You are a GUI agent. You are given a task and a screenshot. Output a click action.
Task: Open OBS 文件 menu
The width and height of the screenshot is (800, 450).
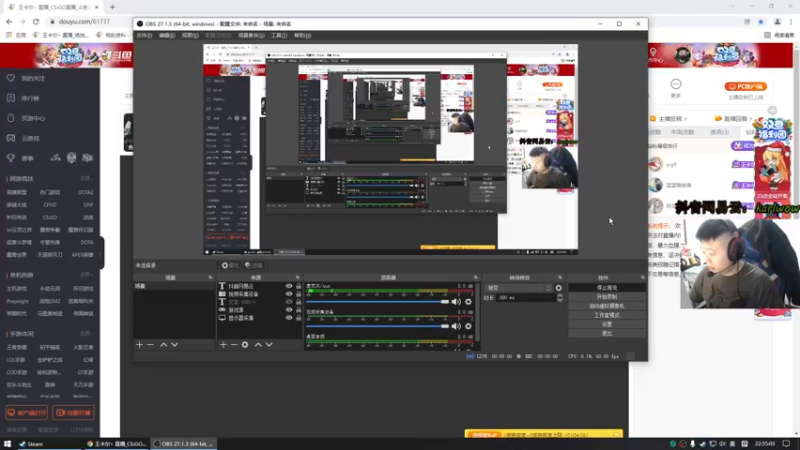click(144, 35)
